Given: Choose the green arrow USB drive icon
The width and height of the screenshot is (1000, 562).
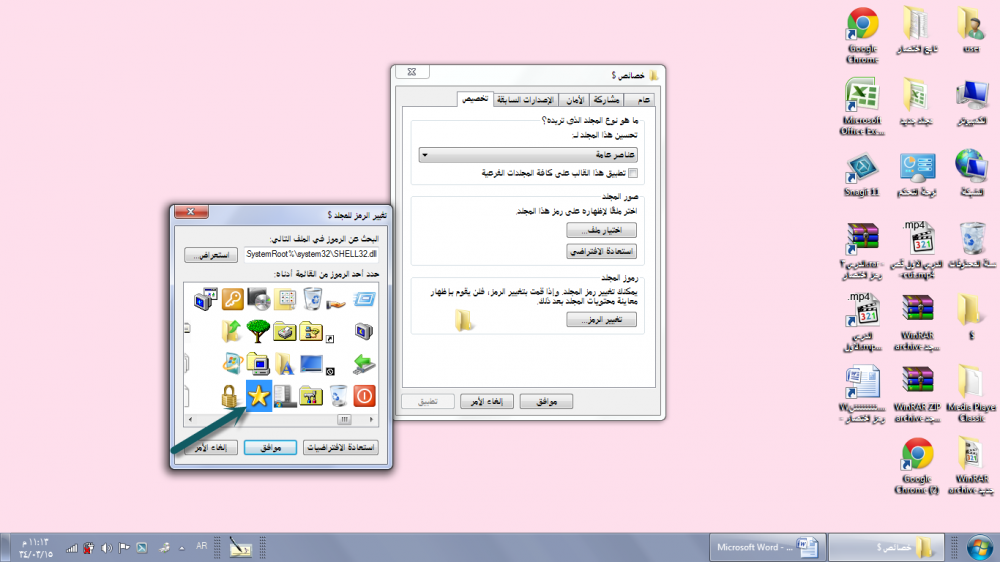Looking at the screenshot, I should (x=365, y=363).
